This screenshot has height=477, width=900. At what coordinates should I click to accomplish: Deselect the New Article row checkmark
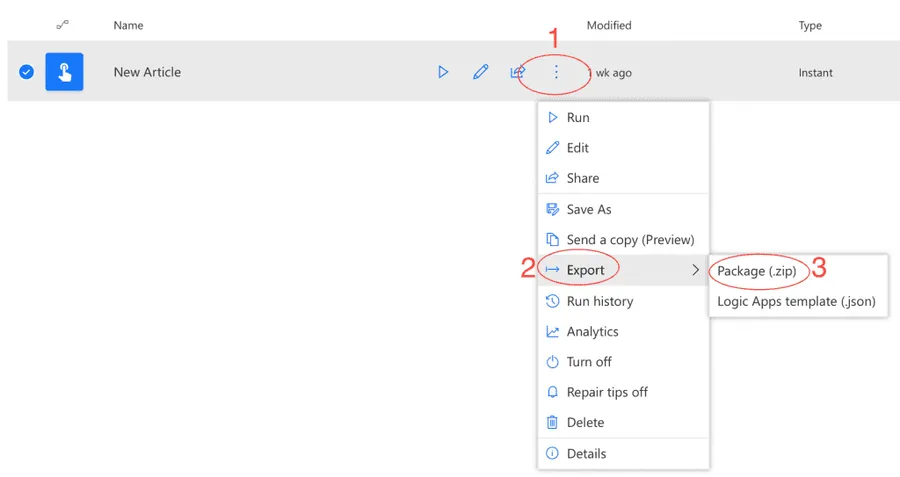tap(27, 72)
